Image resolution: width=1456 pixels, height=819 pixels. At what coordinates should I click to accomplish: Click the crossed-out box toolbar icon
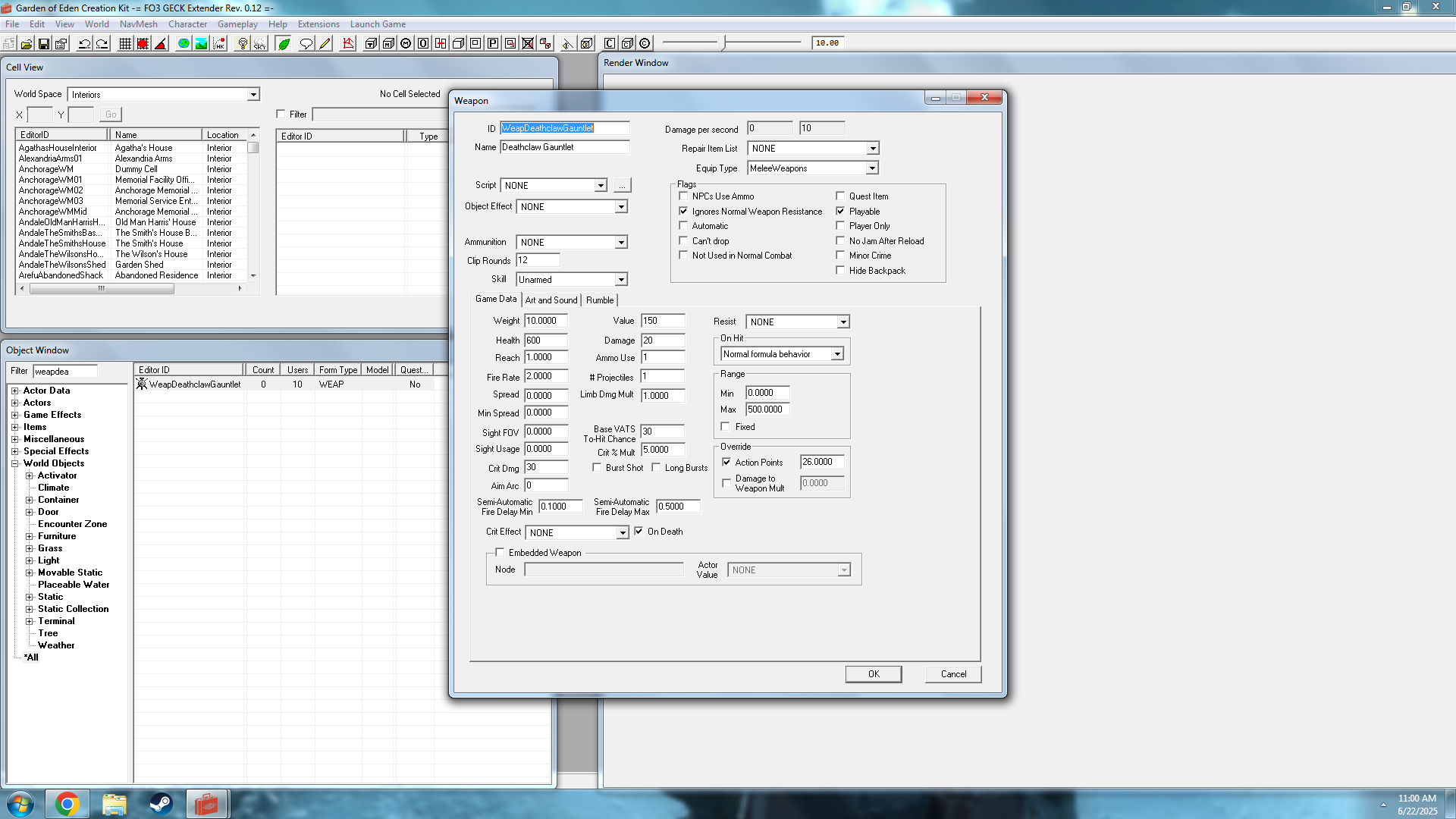pyautogui.click(x=528, y=43)
